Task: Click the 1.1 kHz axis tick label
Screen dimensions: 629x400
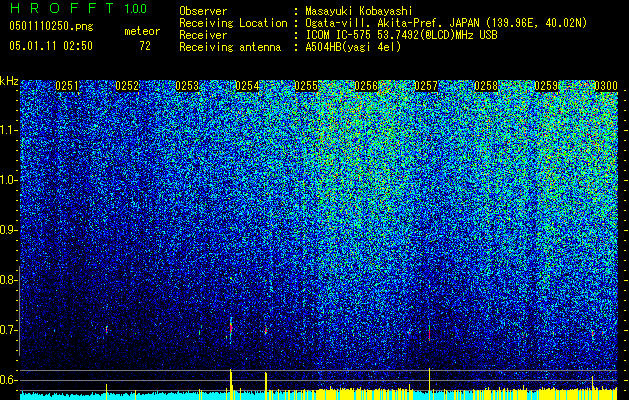Action: [9, 130]
